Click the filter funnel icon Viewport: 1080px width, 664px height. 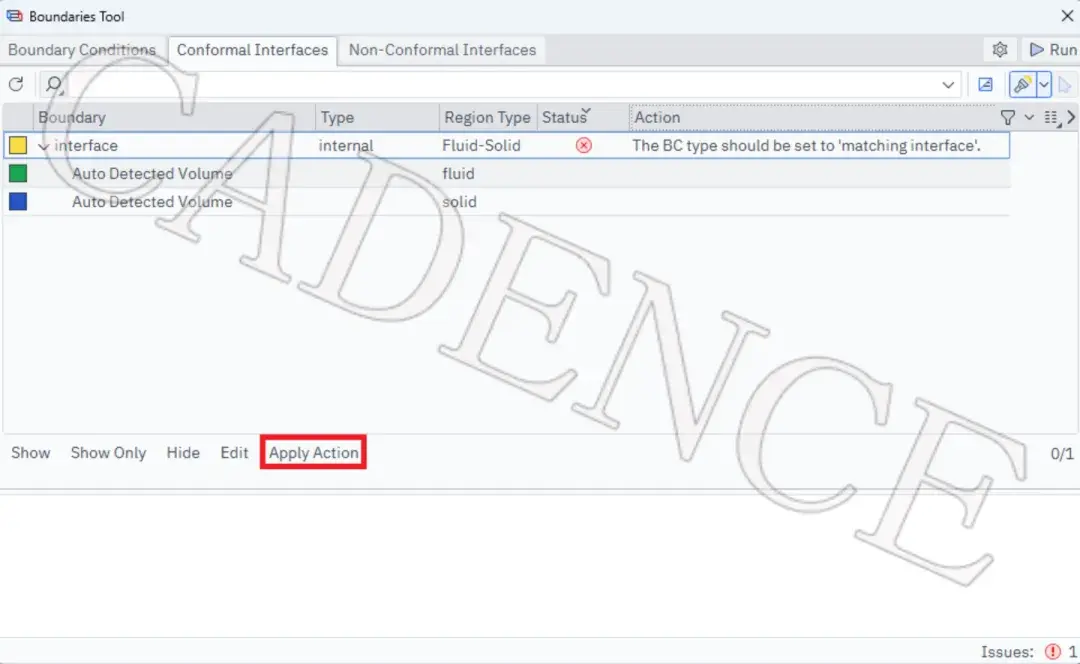[1008, 118]
